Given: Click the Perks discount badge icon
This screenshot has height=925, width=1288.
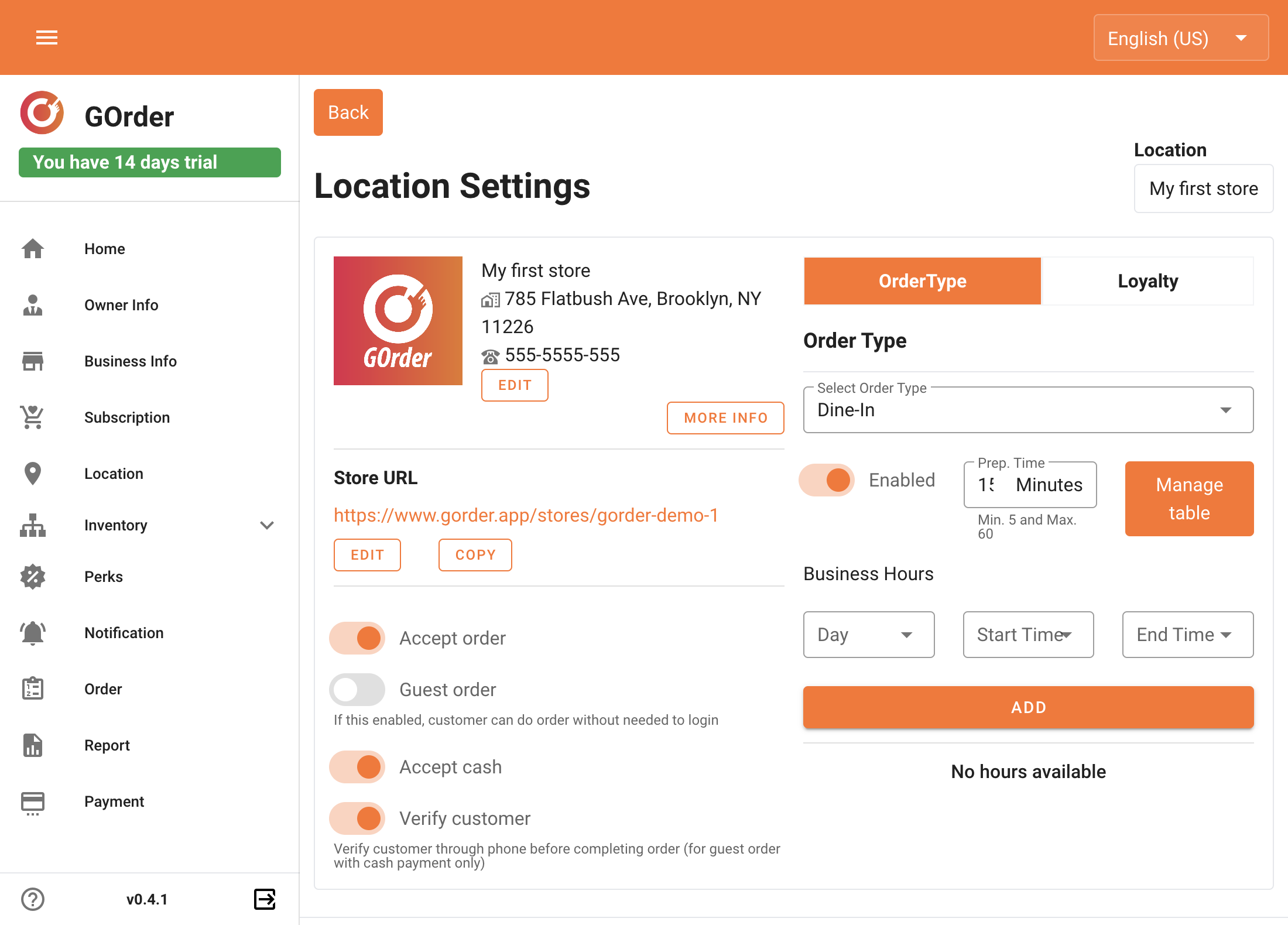Looking at the screenshot, I should (33, 577).
